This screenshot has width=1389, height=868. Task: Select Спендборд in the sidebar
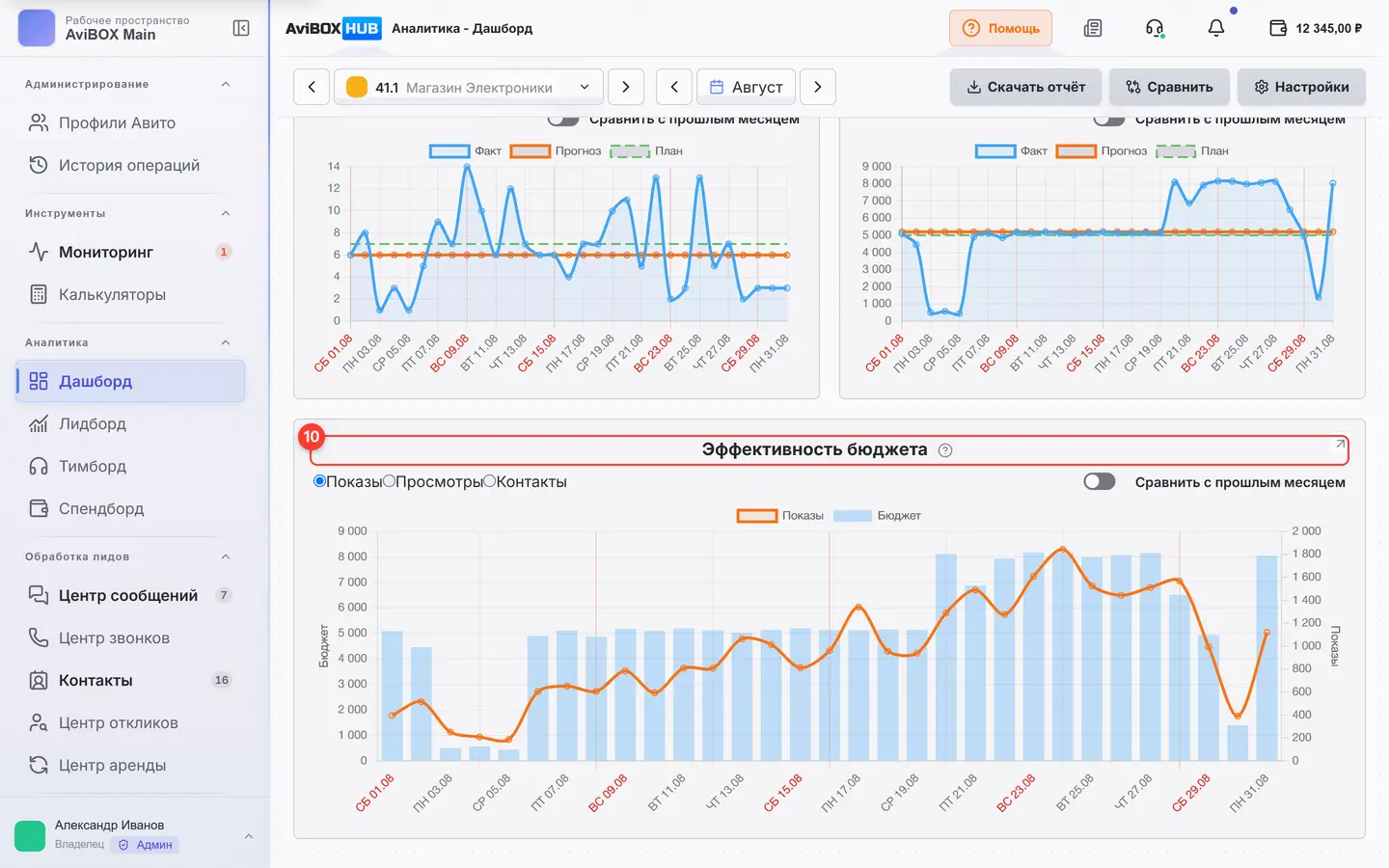130,508
